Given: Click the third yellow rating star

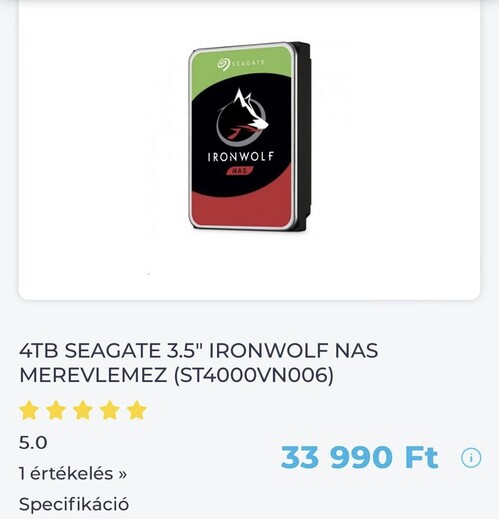Looking at the screenshot, I should 83,410.
